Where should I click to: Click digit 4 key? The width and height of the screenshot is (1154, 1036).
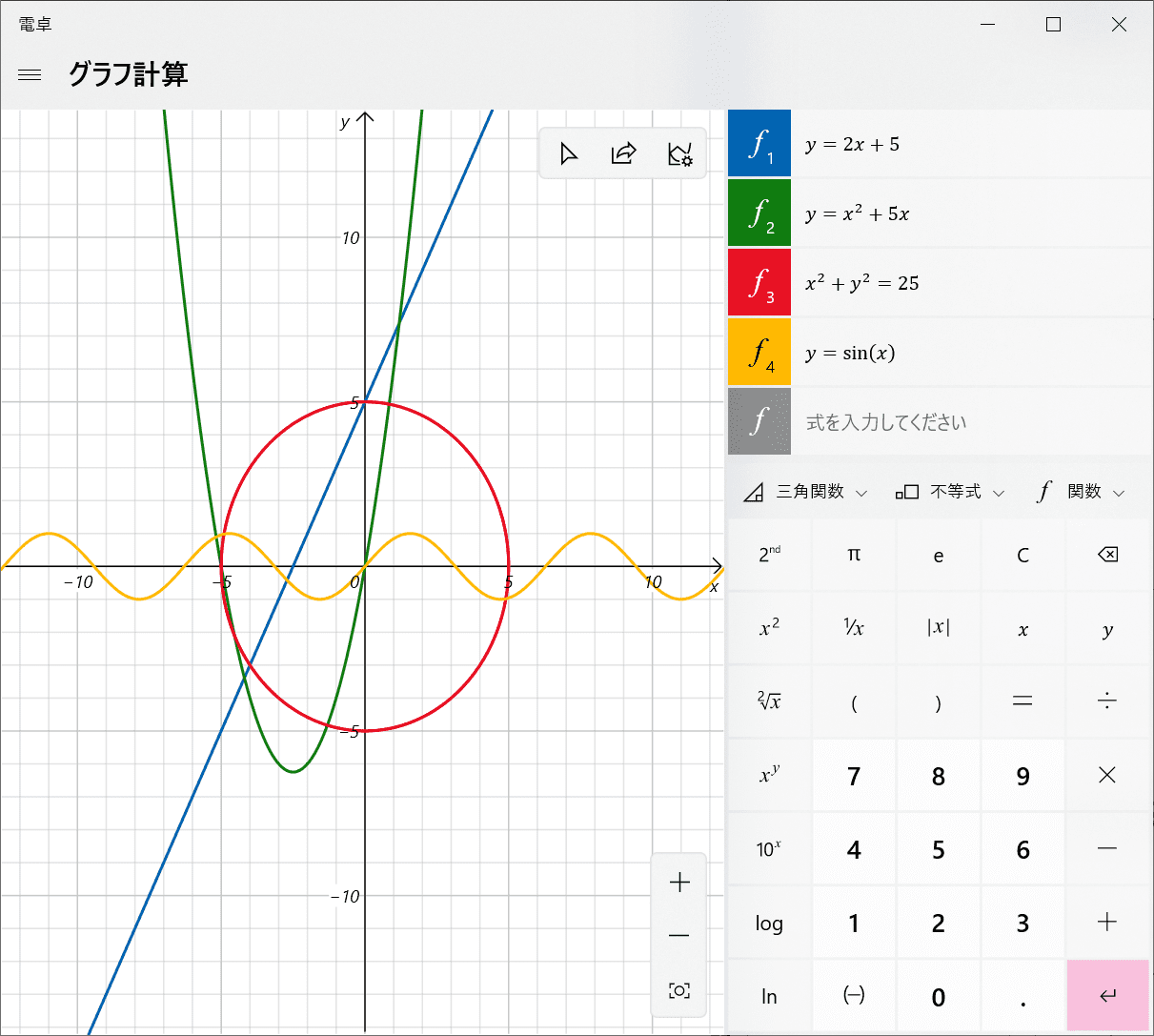[854, 848]
